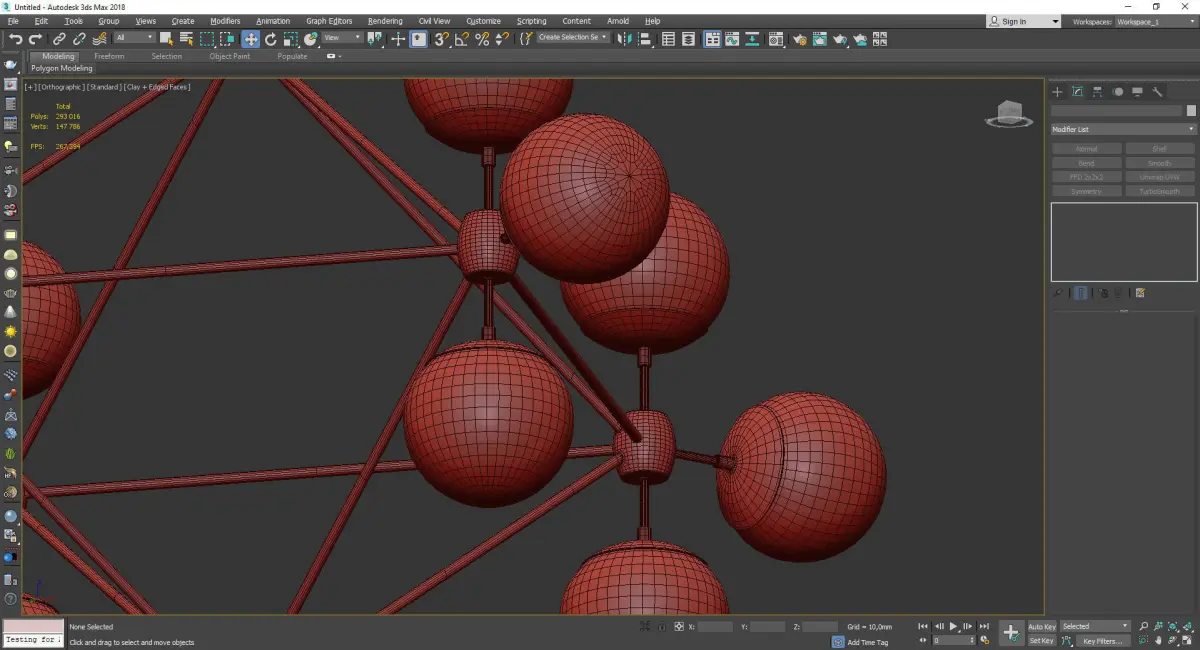1200x650 pixels.
Task: Expand the Polygon Modeling panel
Action: 62,69
